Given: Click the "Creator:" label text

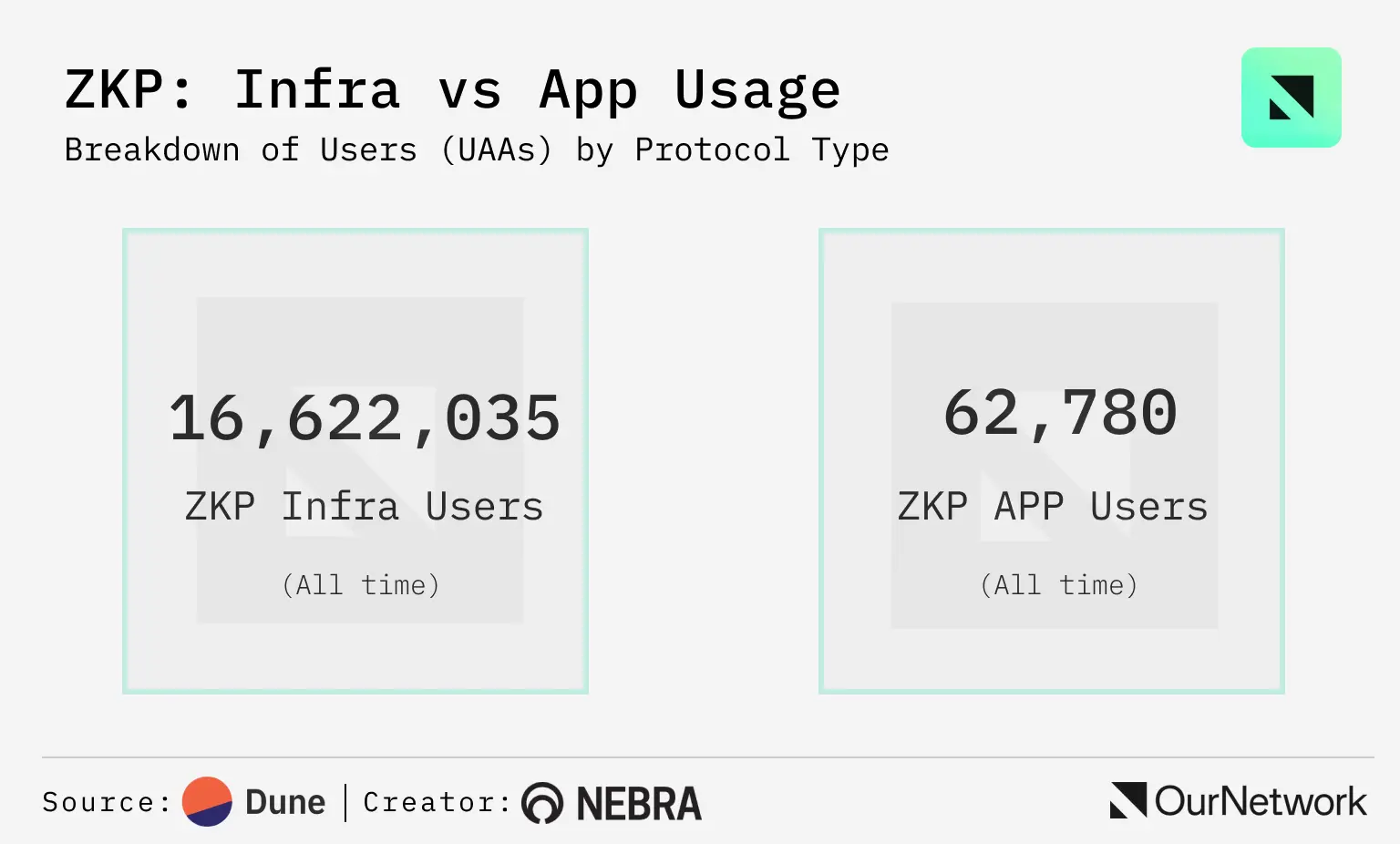Looking at the screenshot, I should coord(437,802).
